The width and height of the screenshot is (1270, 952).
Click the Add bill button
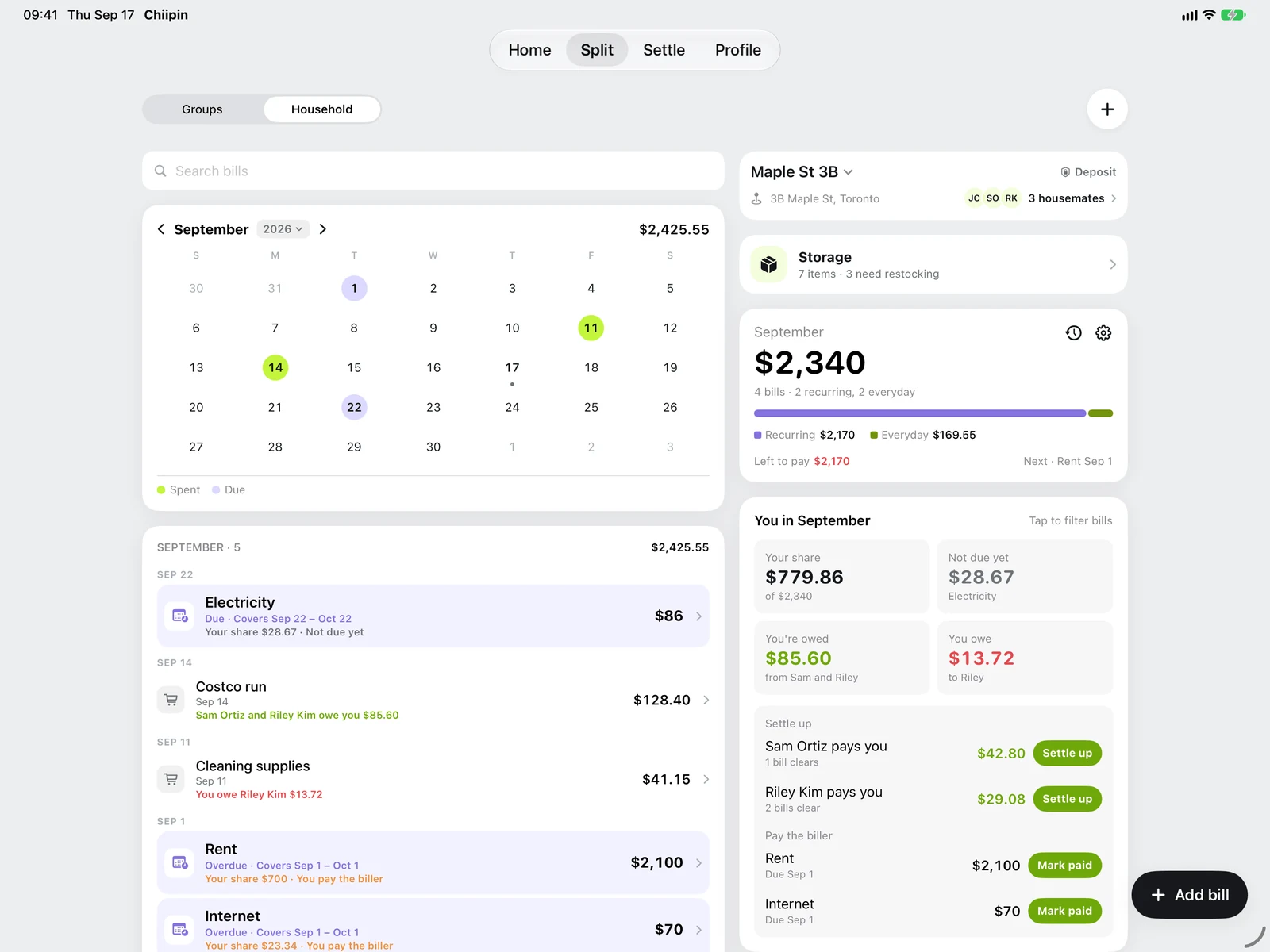point(1189,895)
